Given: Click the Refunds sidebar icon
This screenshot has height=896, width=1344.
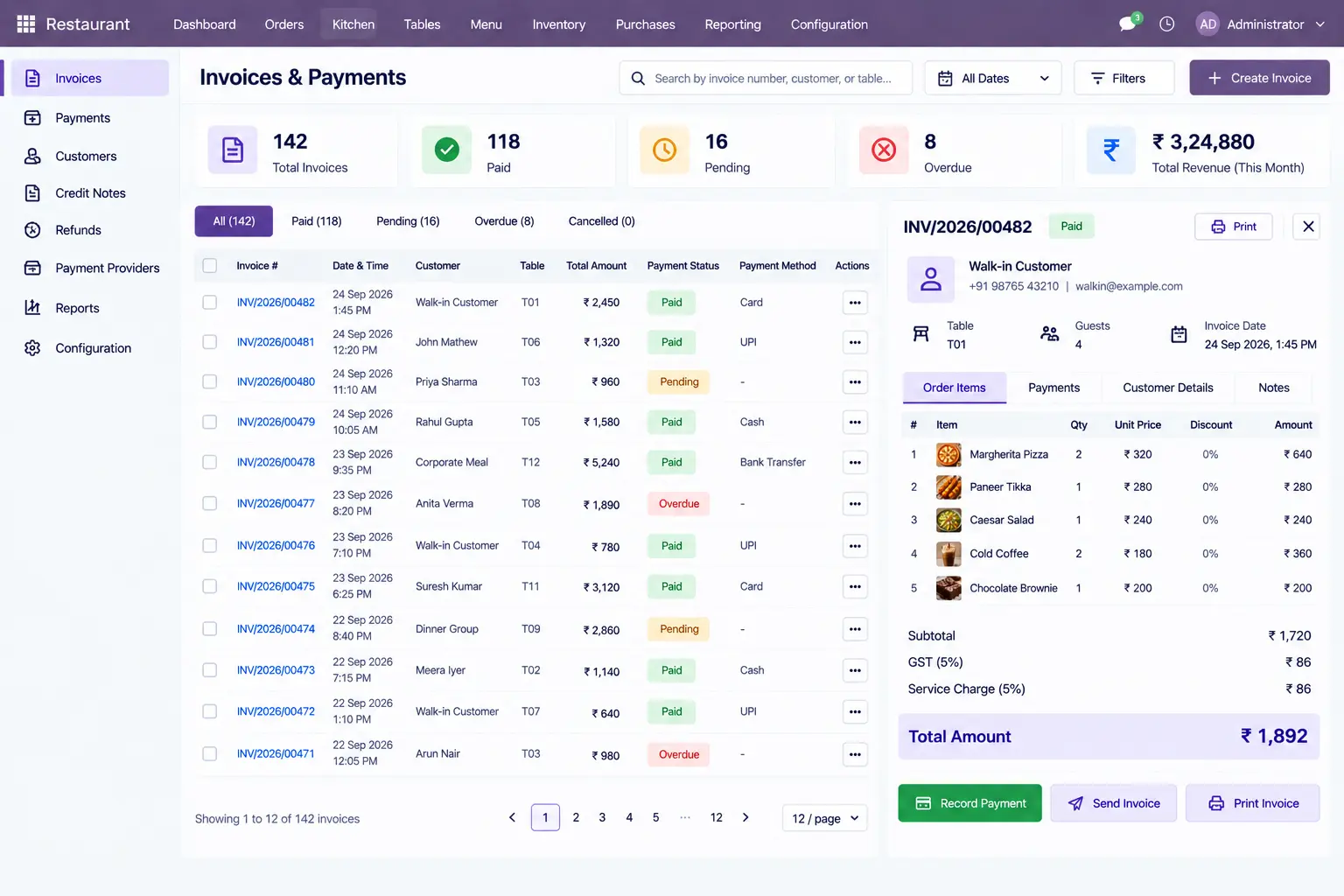Looking at the screenshot, I should (32, 230).
